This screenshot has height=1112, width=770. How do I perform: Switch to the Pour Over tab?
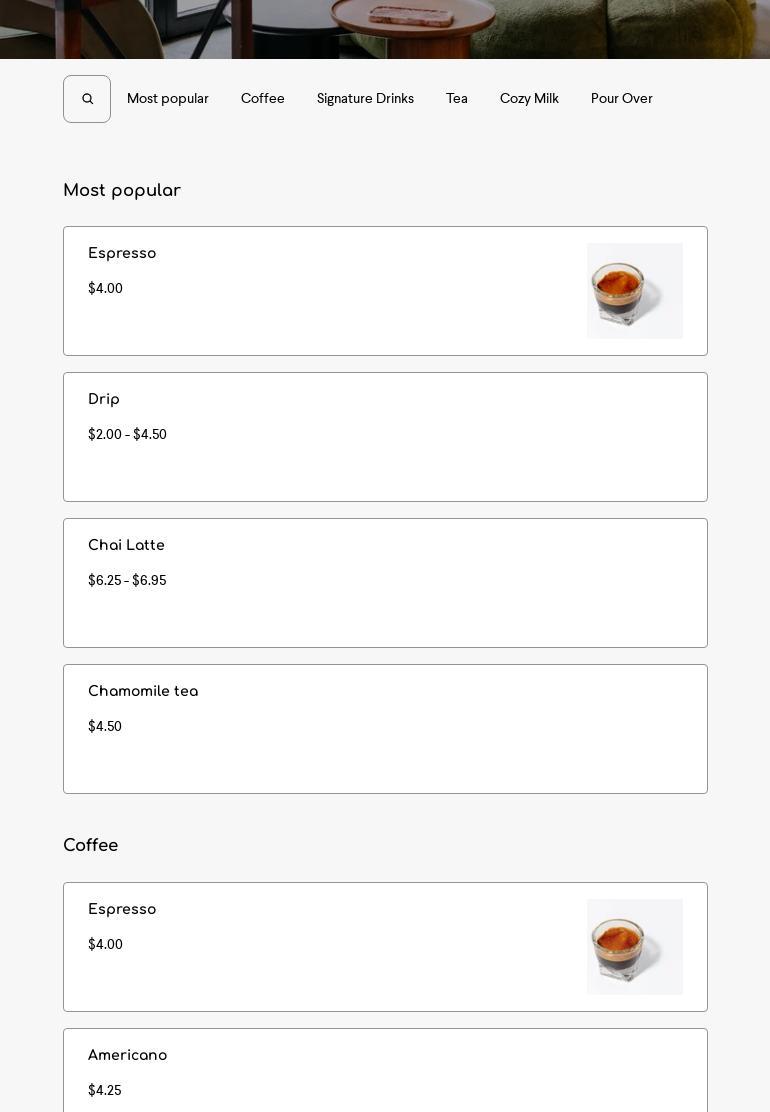(621, 99)
